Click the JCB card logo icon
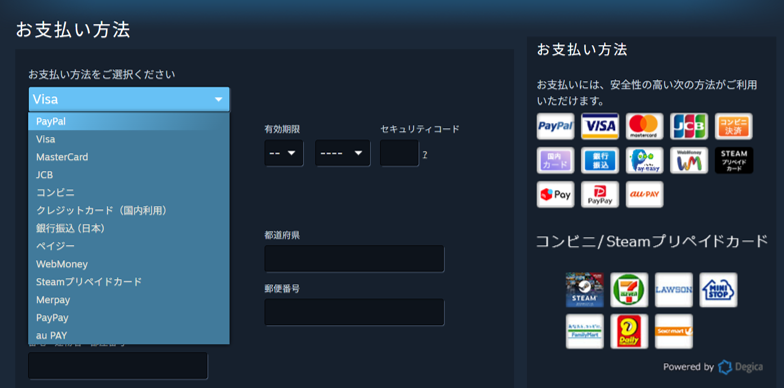 [688, 126]
